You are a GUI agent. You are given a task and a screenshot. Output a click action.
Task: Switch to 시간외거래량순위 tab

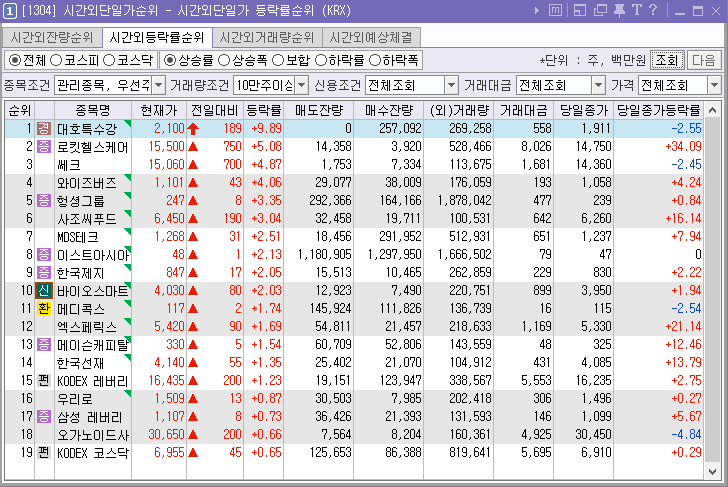click(267, 37)
